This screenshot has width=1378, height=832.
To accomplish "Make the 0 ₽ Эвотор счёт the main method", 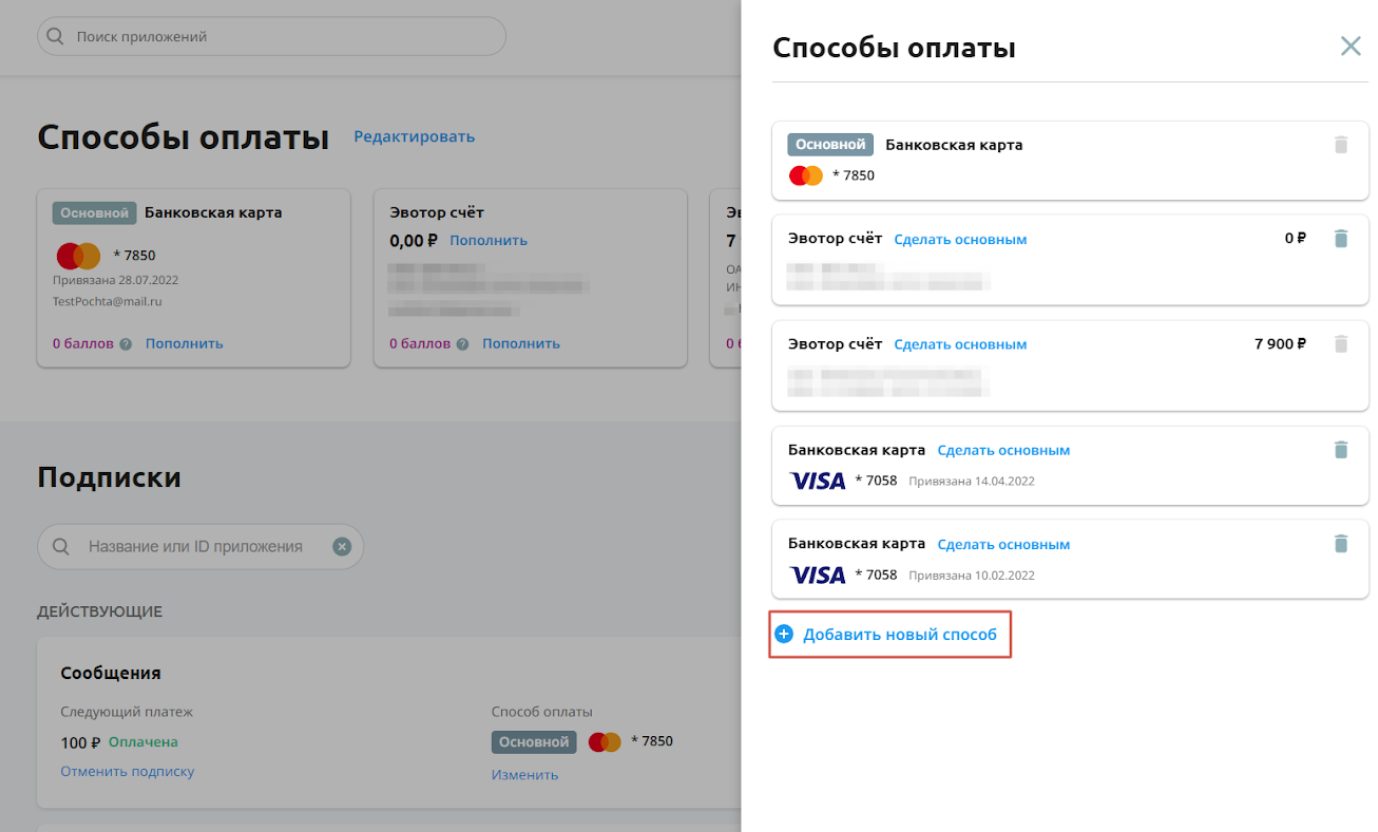I will (960, 239).
